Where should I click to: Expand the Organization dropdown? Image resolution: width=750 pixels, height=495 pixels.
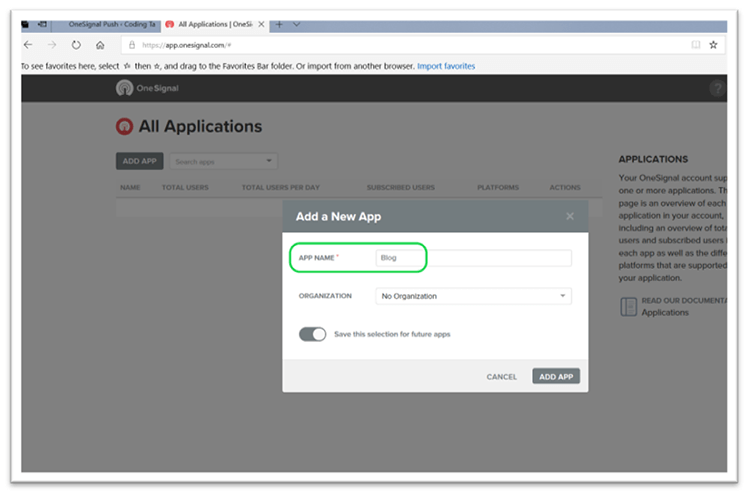474,296
